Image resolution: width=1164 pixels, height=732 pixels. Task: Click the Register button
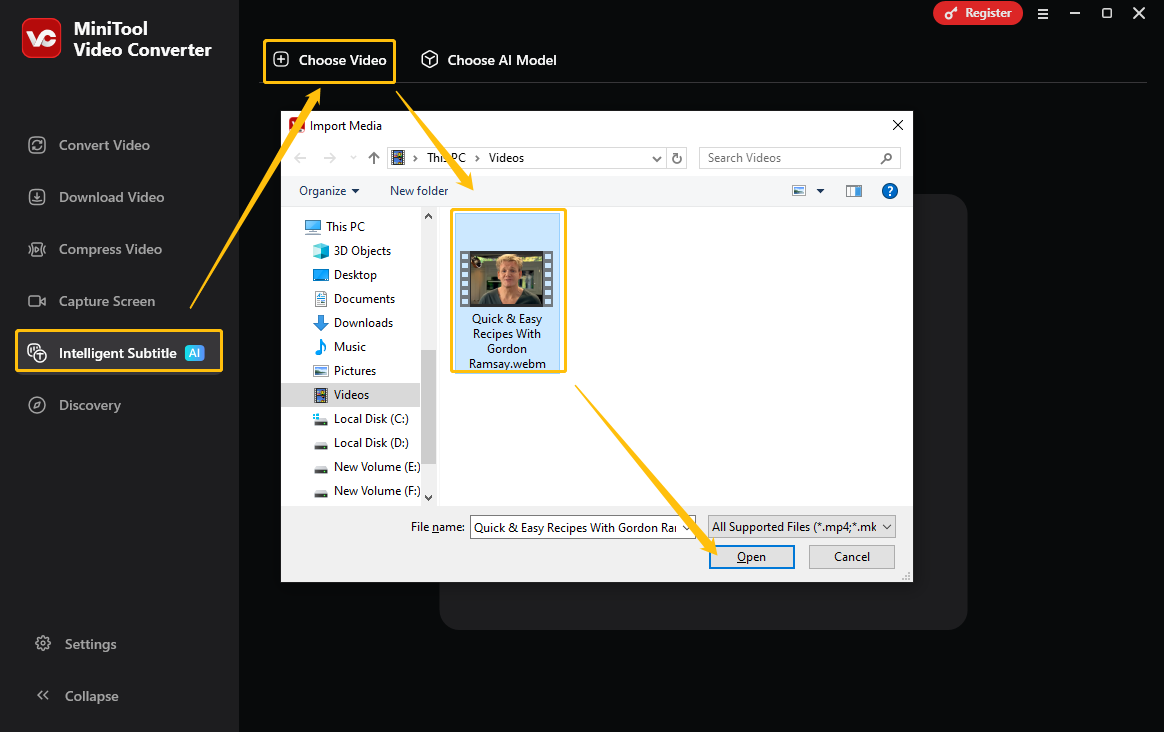pyautogui.click(x=977, y=14)
